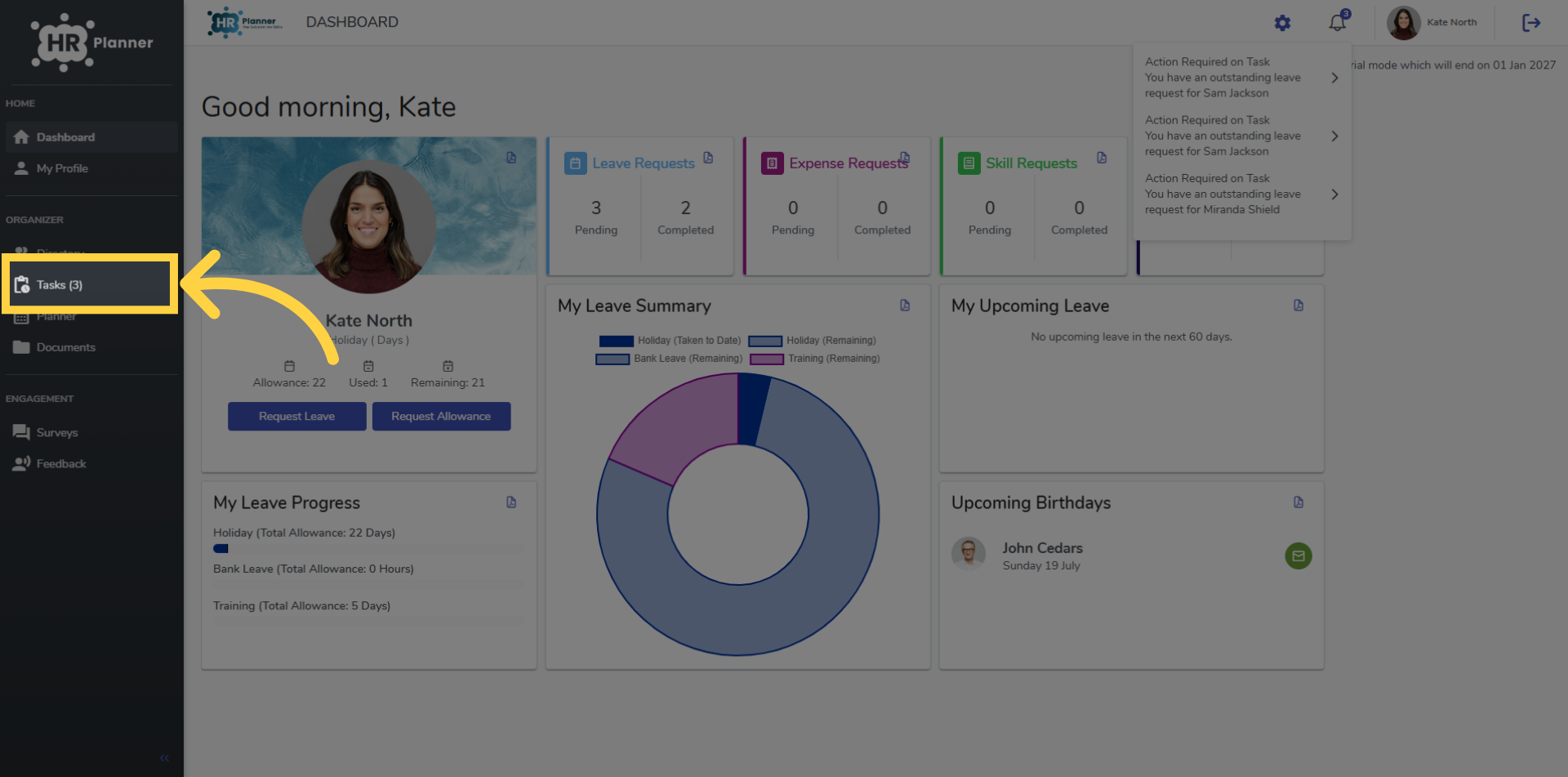Toggle Bank Leave (Remaining) legend swatch

coord(612,359)
